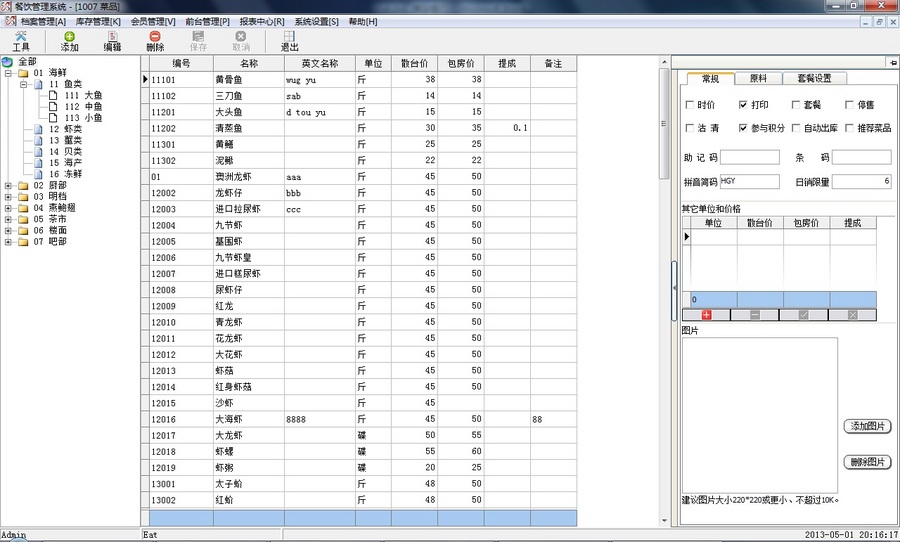Click the 删除 delete toolbar icon
Viewport: 900px width, 542px height.
point(155,41)
